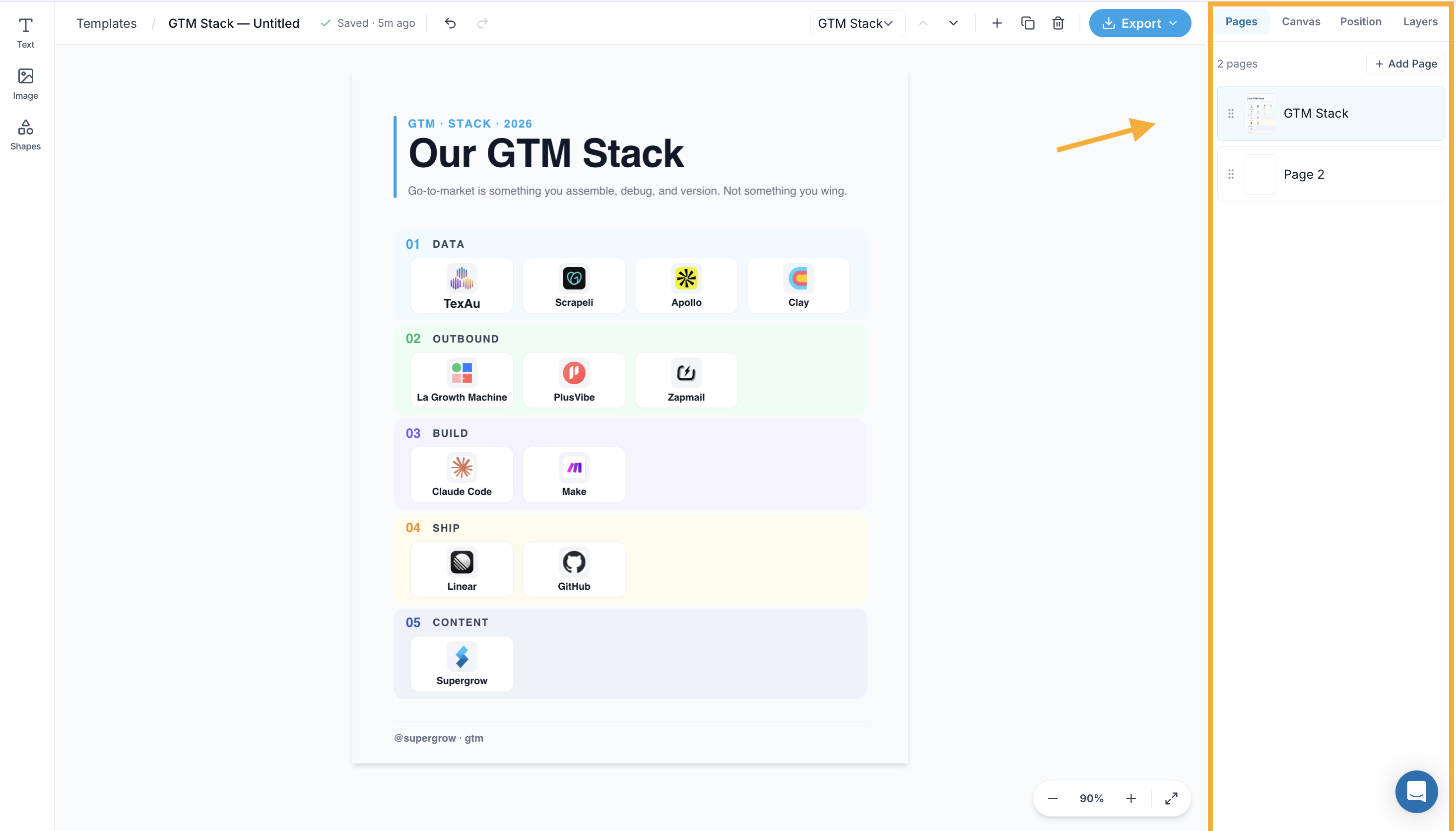Go to next page with down chevron

(953, 23)
